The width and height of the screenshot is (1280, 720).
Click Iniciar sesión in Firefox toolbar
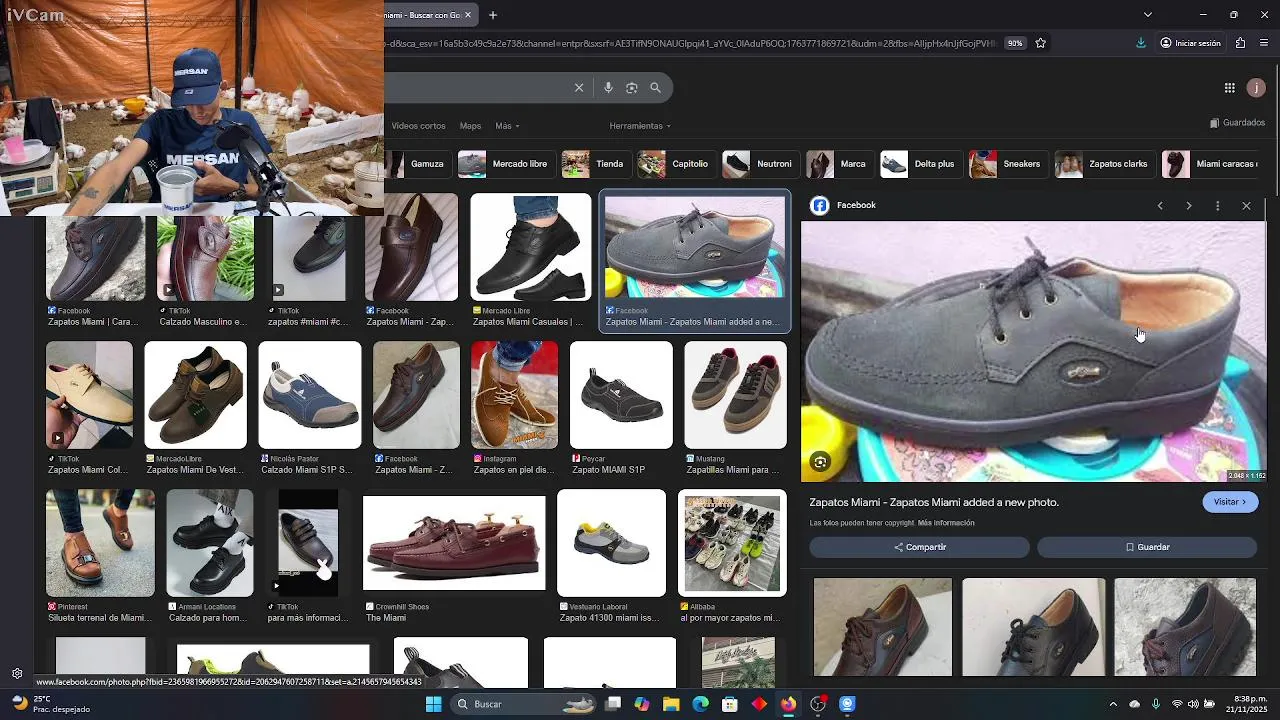1190,43
